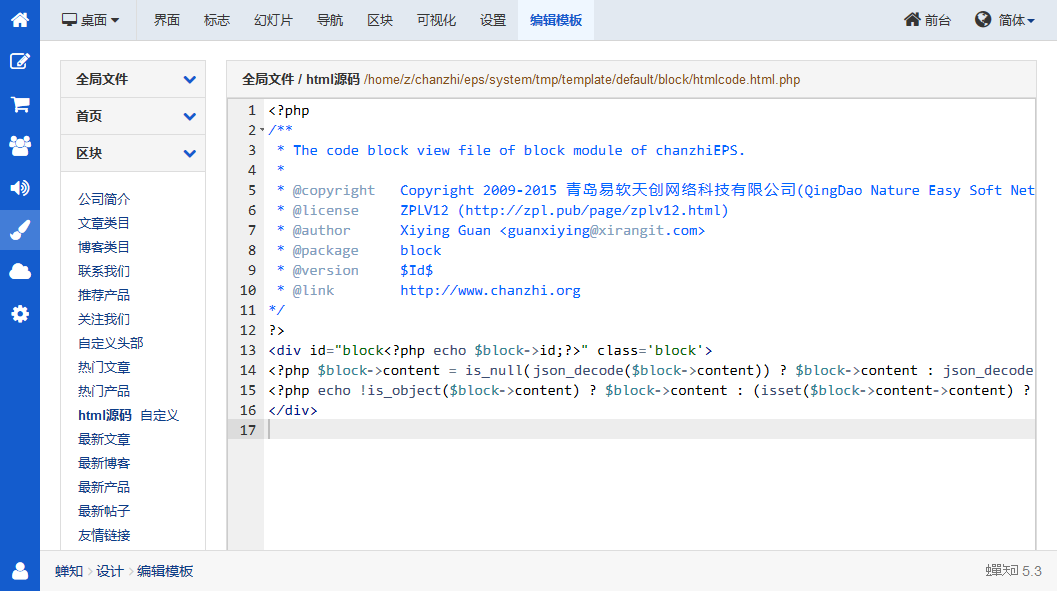Image resolution: width=1057 pixels, height=591 pixels.
Task: Switch to the 幻灯片 tab
Action: pos(273,20)
